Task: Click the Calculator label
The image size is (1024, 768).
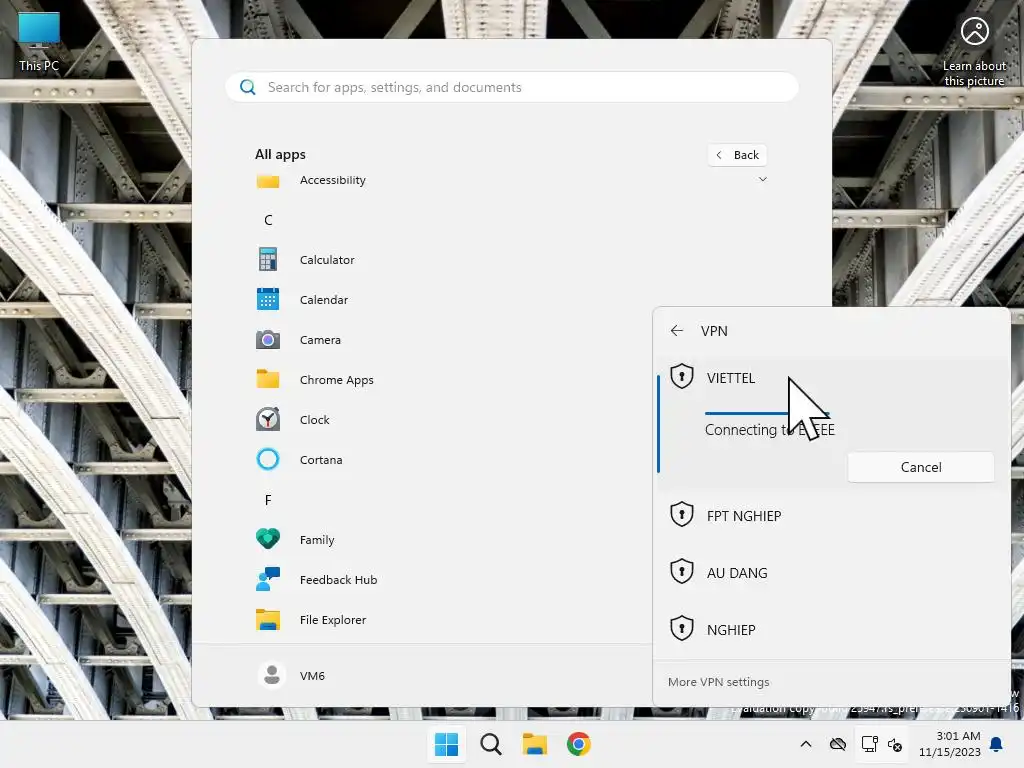Action: 327,259
